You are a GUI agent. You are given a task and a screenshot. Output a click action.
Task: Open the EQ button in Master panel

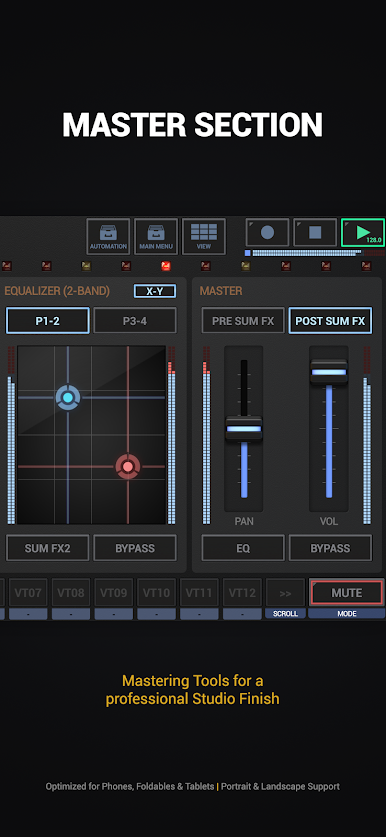point(243,548)
